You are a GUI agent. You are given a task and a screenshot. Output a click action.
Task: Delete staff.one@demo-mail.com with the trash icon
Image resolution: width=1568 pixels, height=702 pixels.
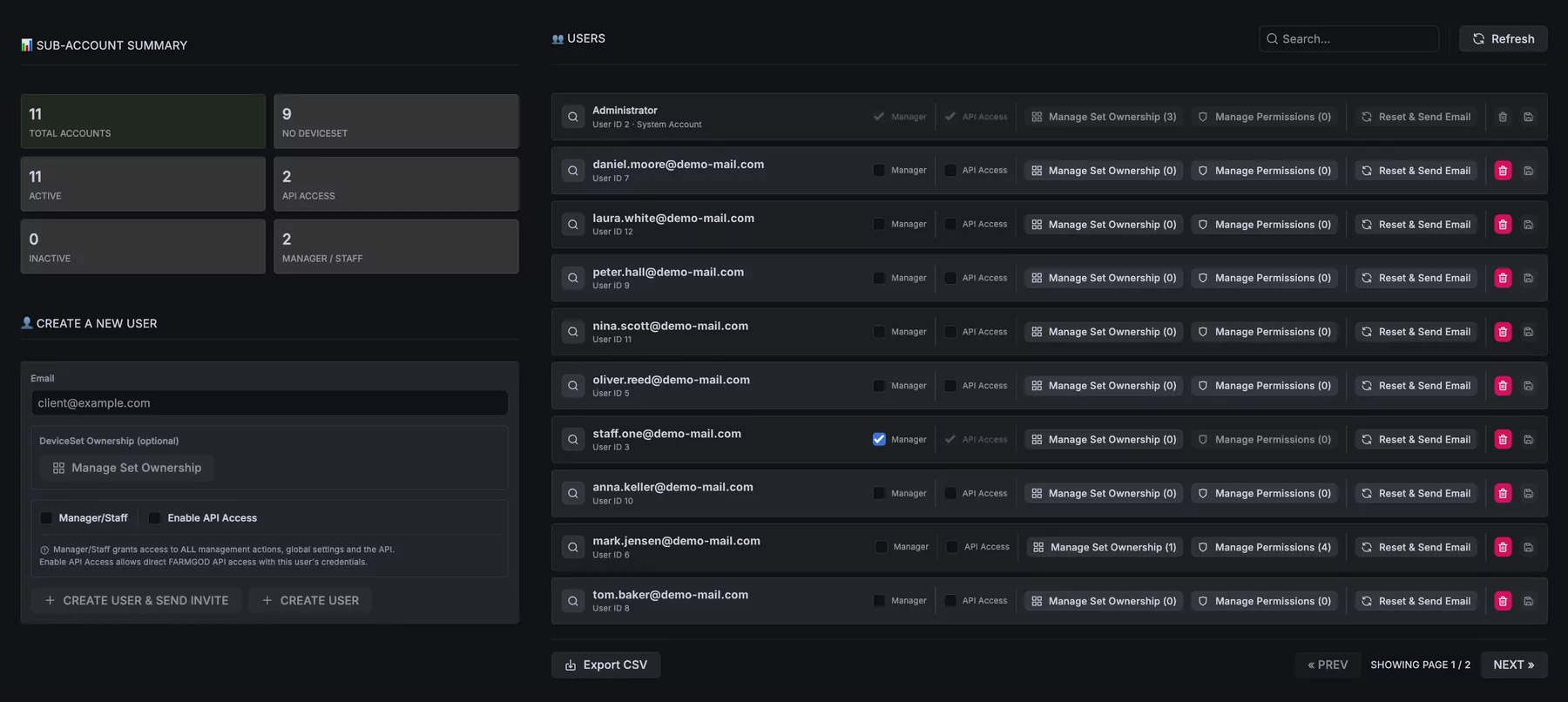(1503, 440)
